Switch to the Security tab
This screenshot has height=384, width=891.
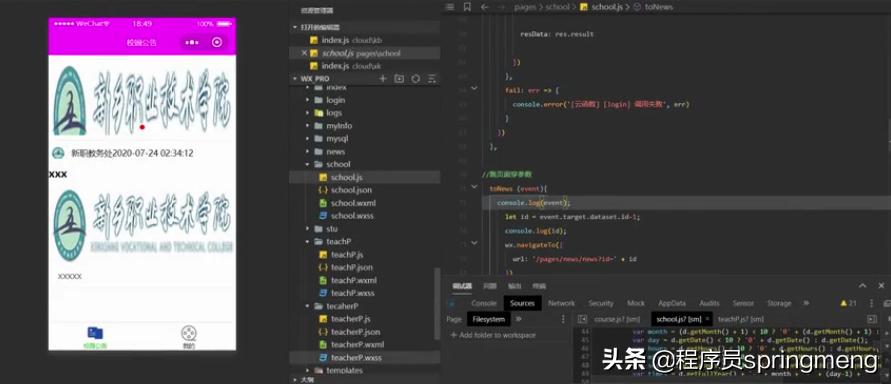point(601,303)
